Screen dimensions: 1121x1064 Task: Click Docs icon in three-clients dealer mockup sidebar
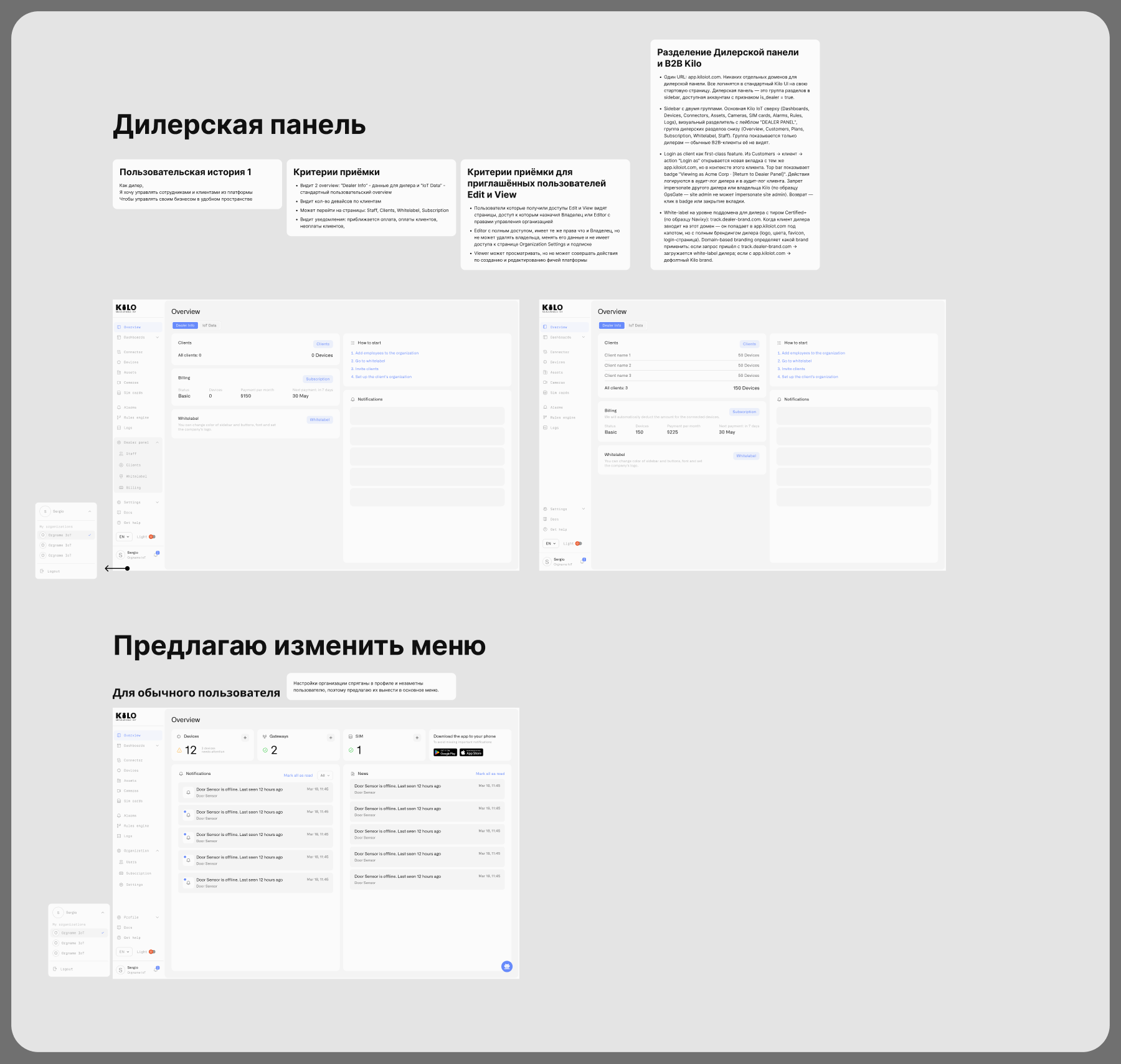pos(546,519)
